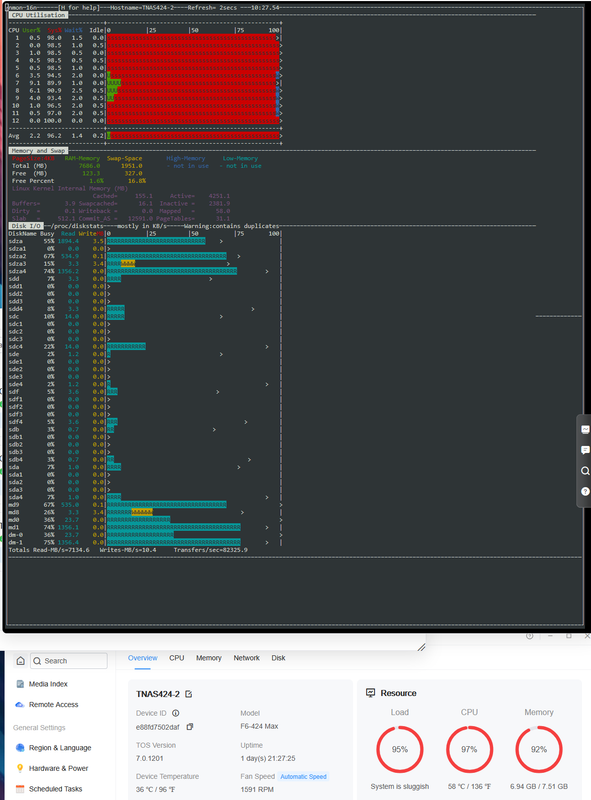Click the '1591 RPM' fan speed value

(x=257, y=789)
